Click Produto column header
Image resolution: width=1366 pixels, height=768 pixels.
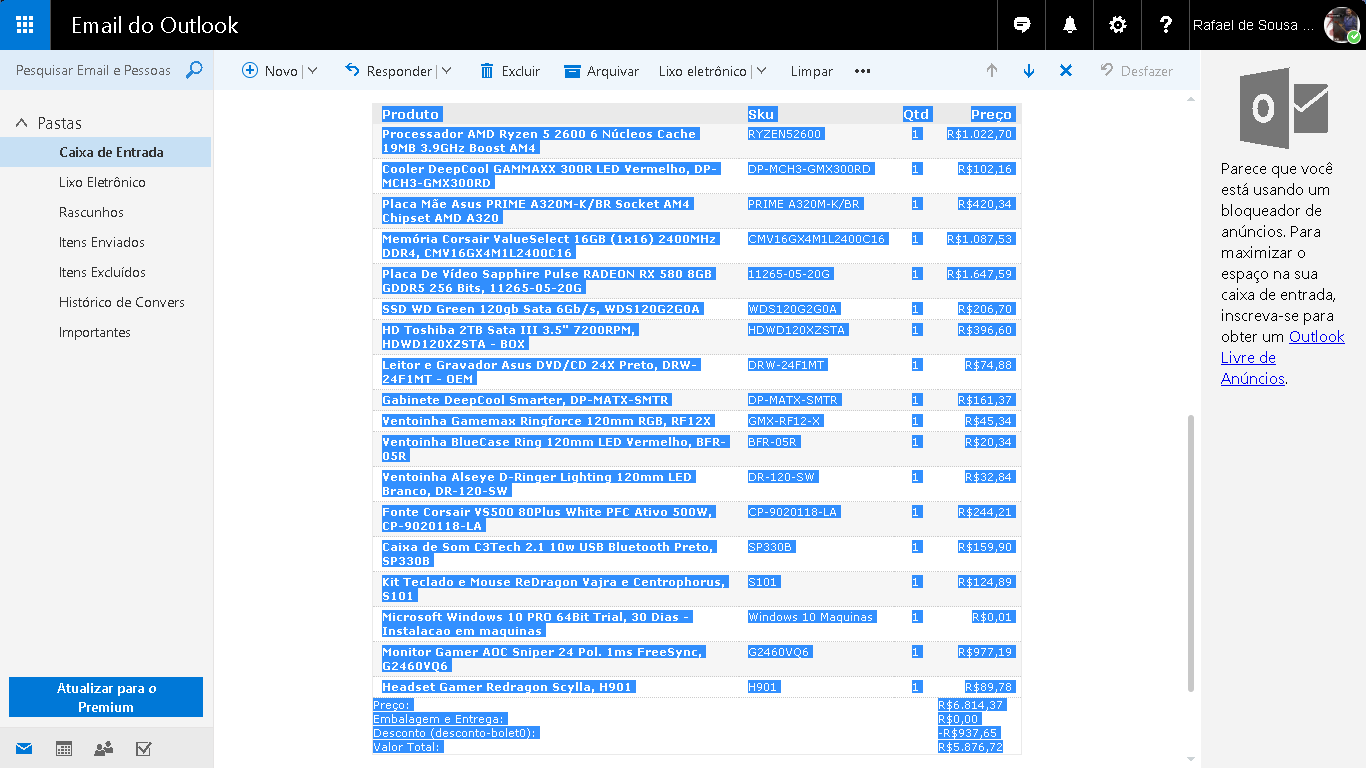tap(411, 114)
